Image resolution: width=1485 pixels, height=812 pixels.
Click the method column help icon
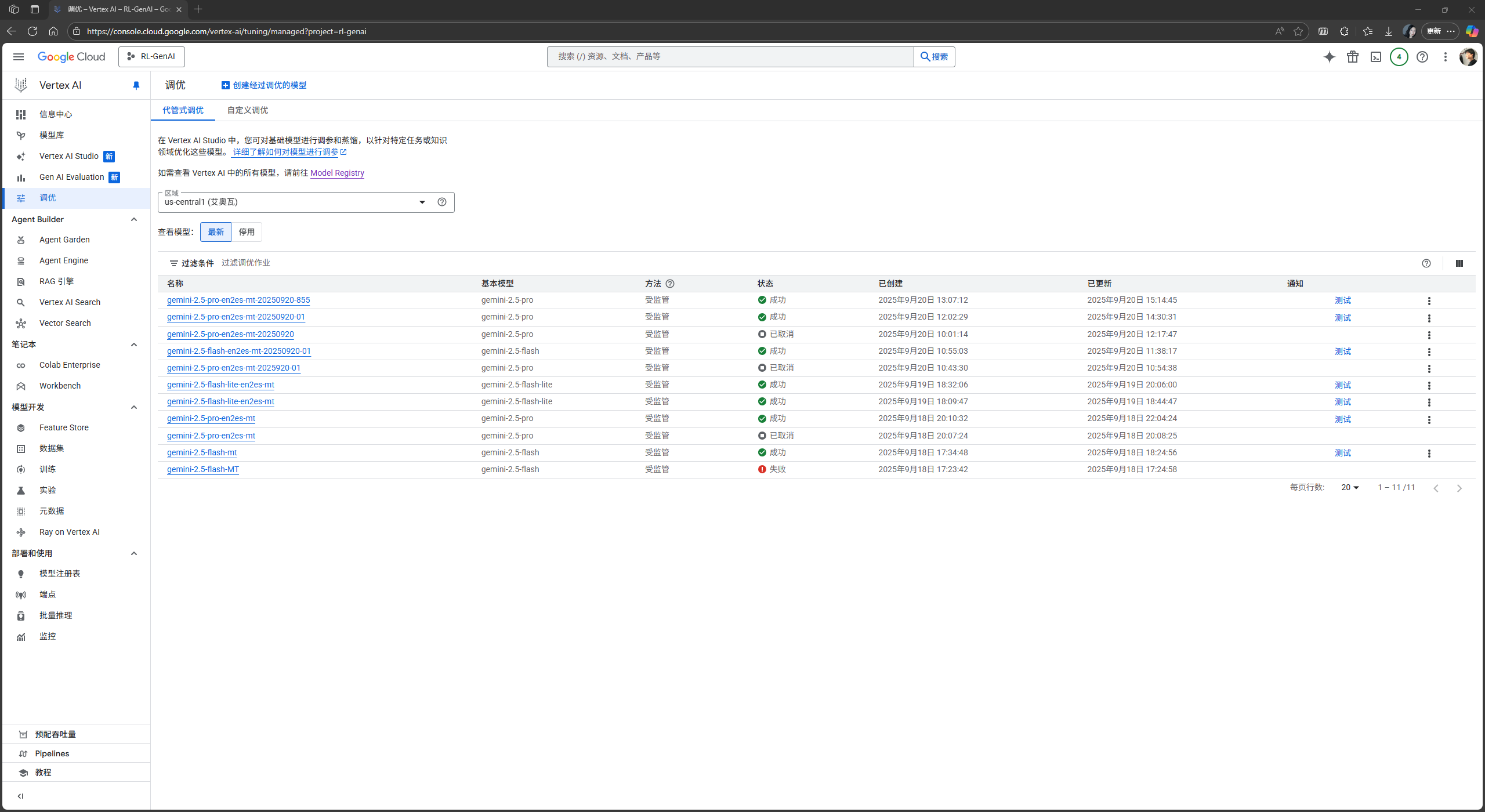tap(670, 284)
